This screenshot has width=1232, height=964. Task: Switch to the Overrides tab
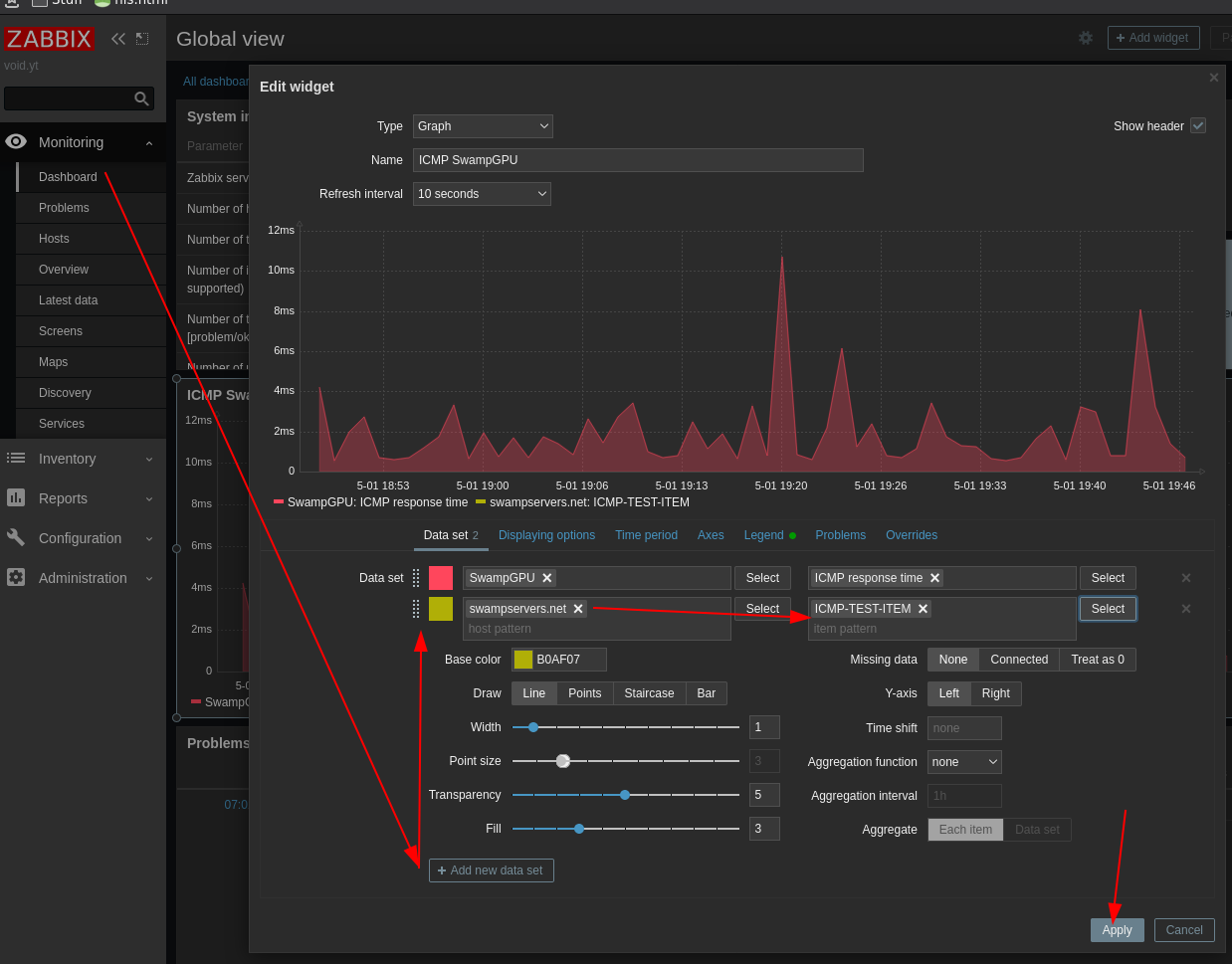(x=912, y=535)
